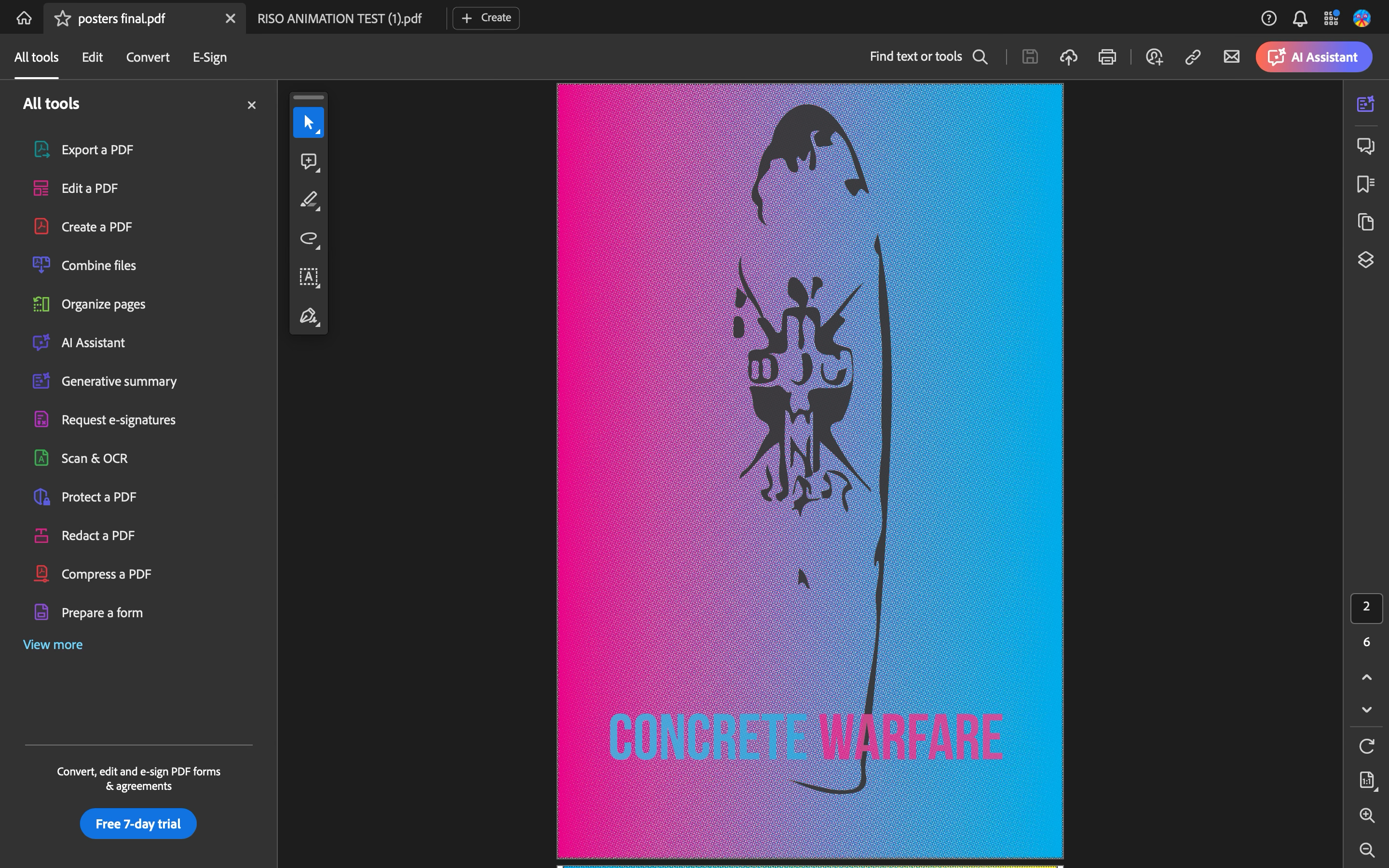Rotate the page view clockwise
1389x868 pixels.
point(1367,746)
